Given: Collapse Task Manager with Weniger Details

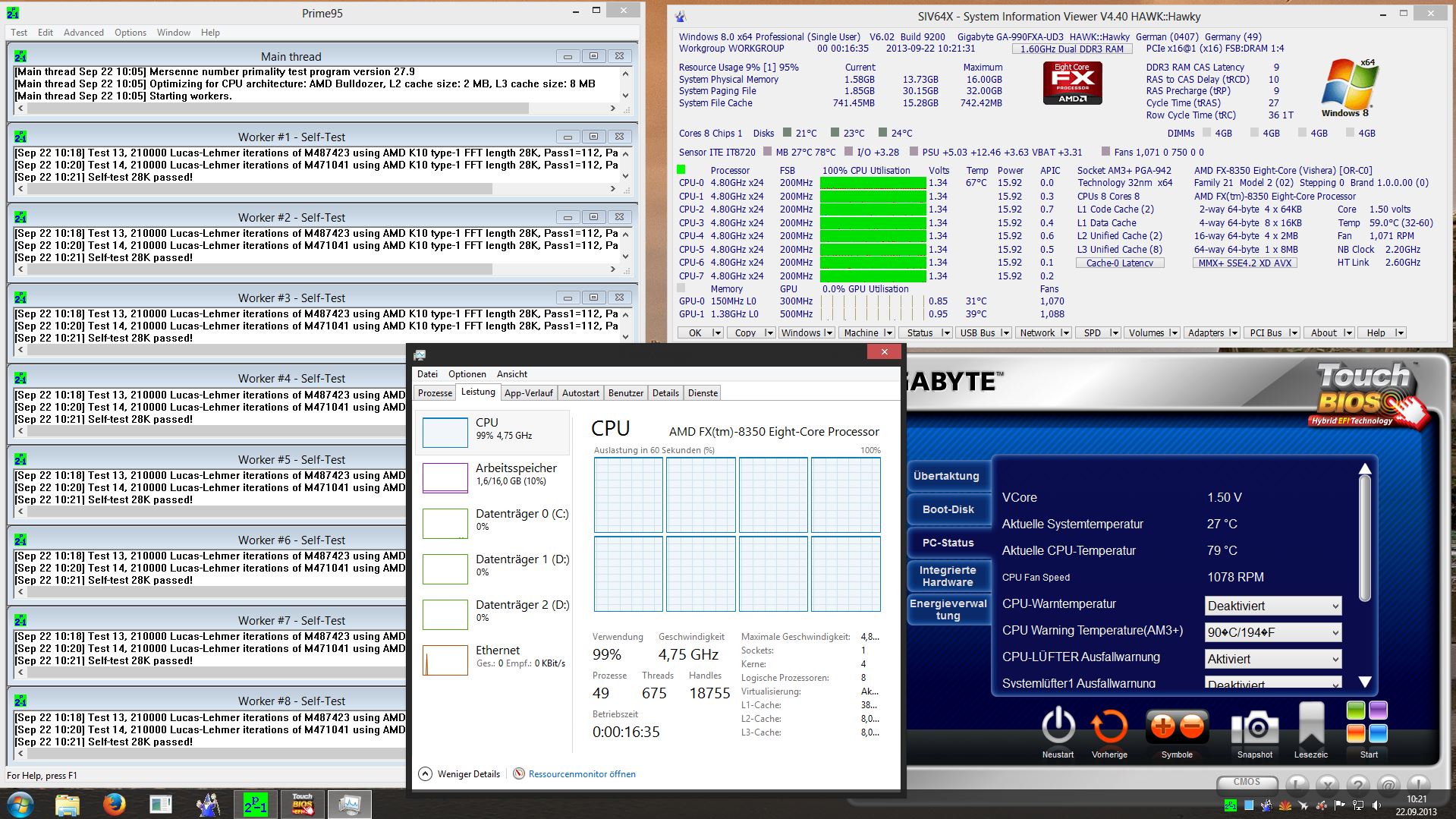Looking at the screenshot, I should 459,773.
